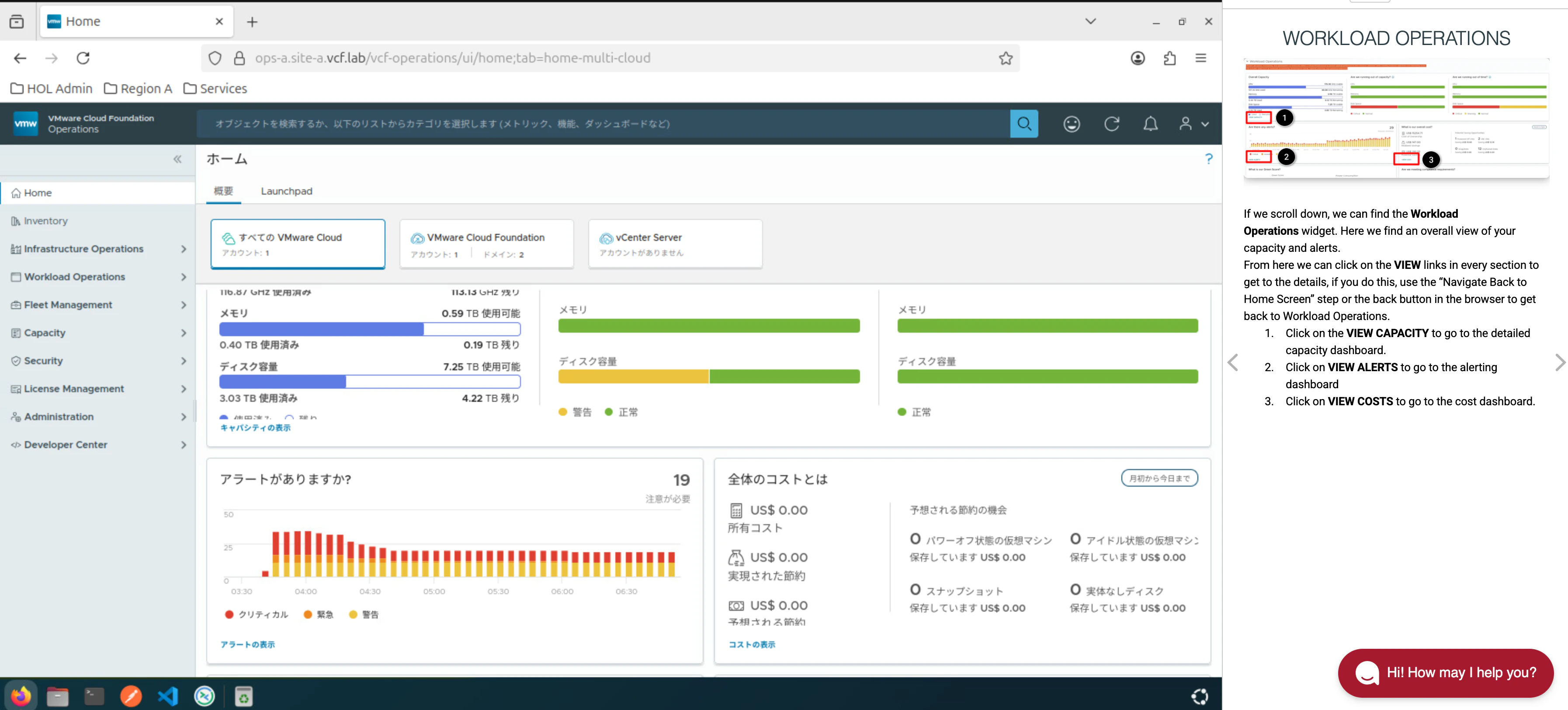Select VMware Cloud Foundation card

[486, 244]
